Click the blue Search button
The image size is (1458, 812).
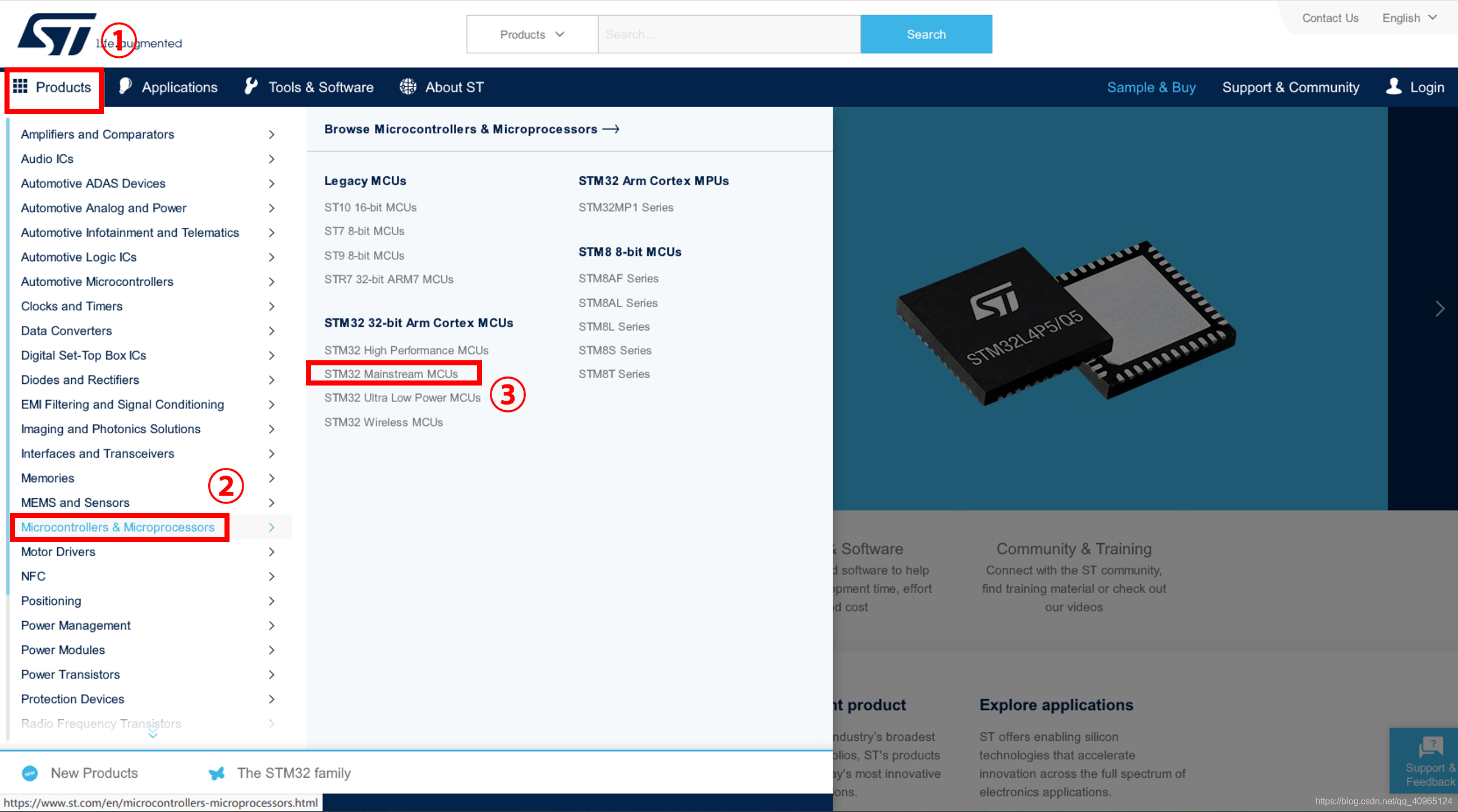click(925, 35)
